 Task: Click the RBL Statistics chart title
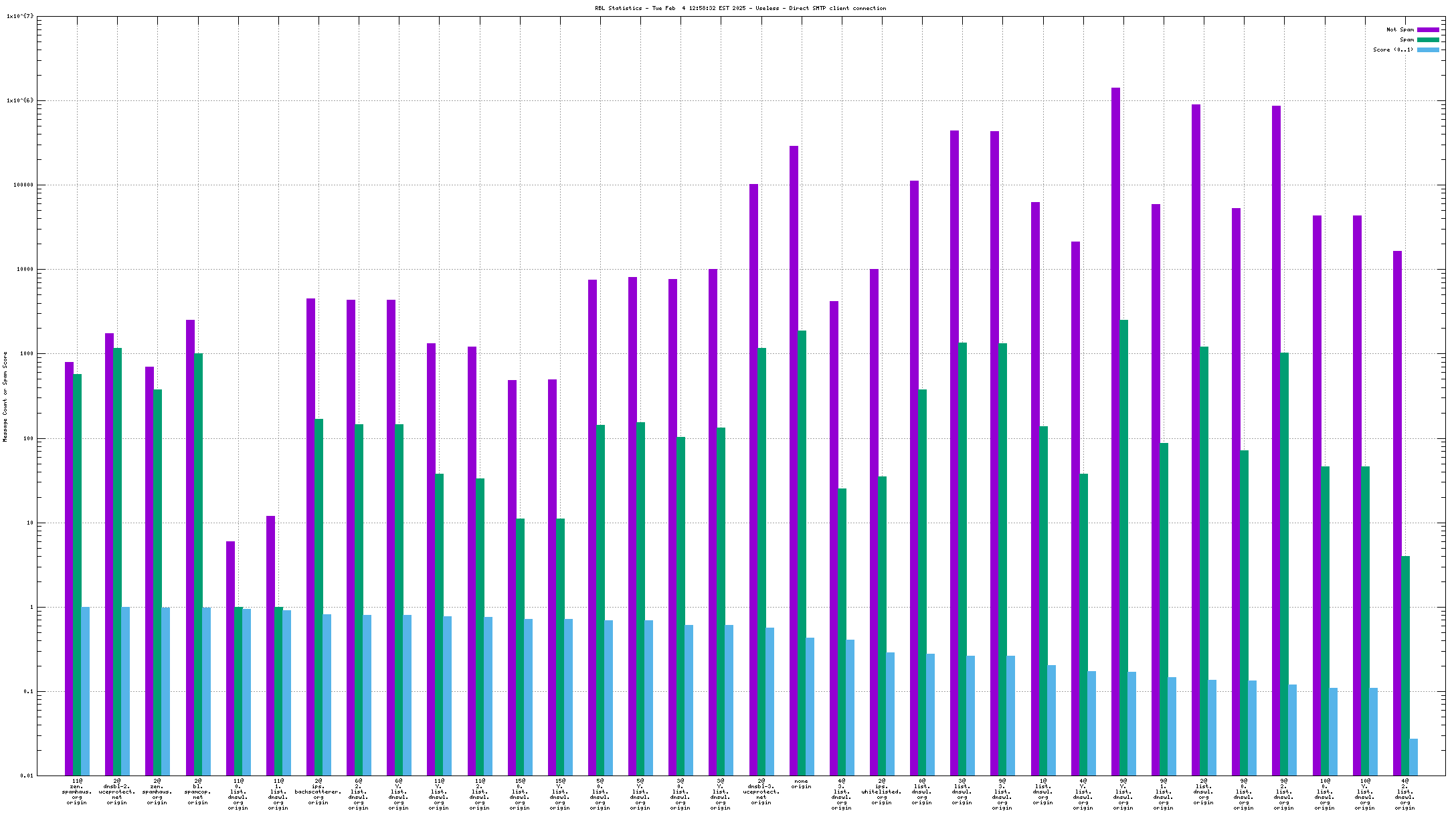740,8
